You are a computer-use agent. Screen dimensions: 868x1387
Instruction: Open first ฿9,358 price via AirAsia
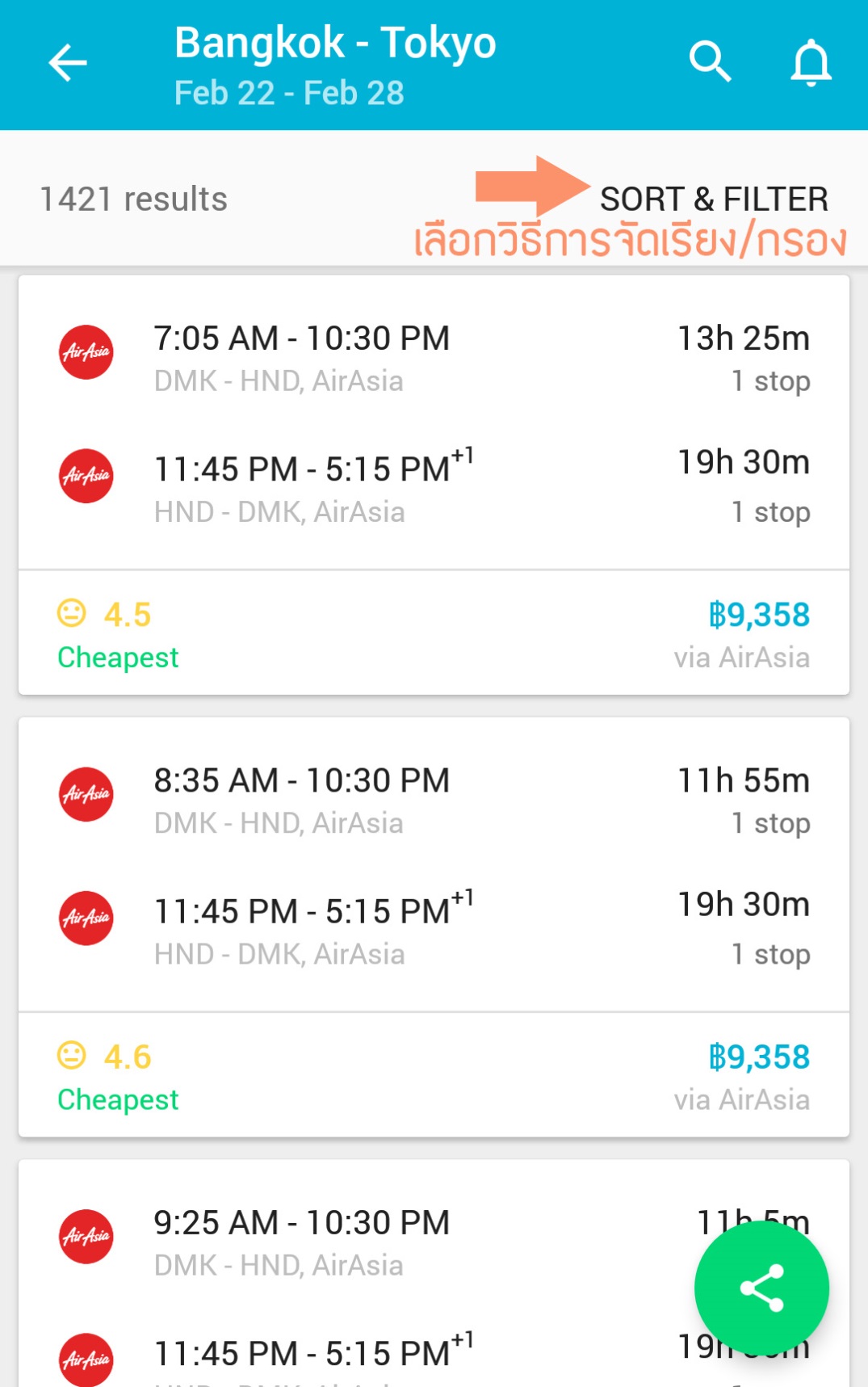point(759,615)
